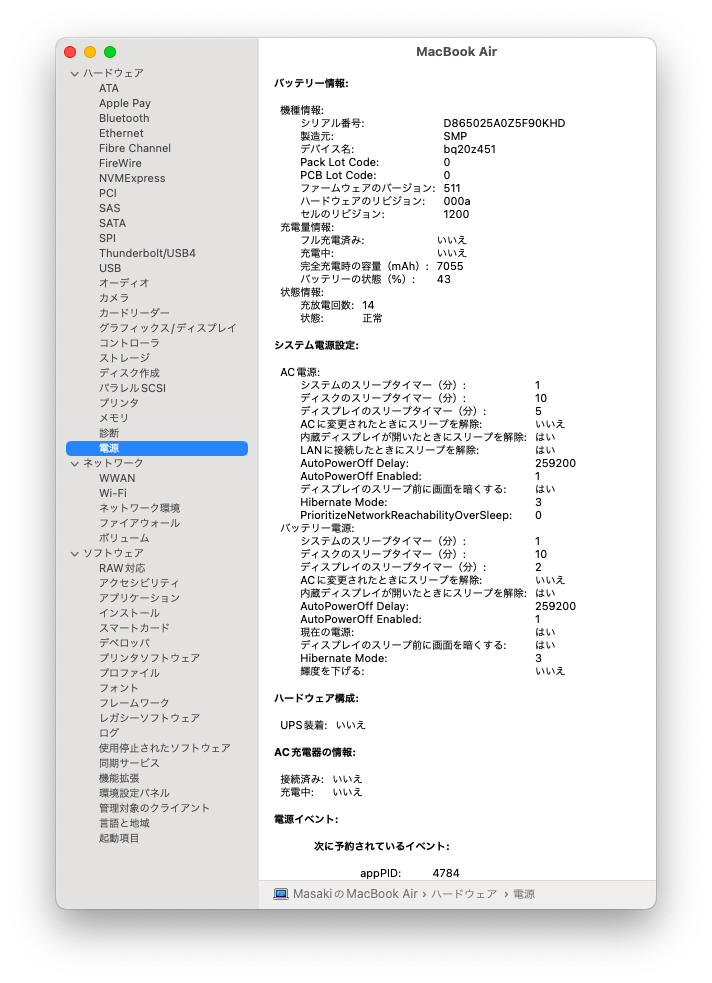The image size is (712, 983).
Task: Open Wi-Fi network info
Action: 113,494
